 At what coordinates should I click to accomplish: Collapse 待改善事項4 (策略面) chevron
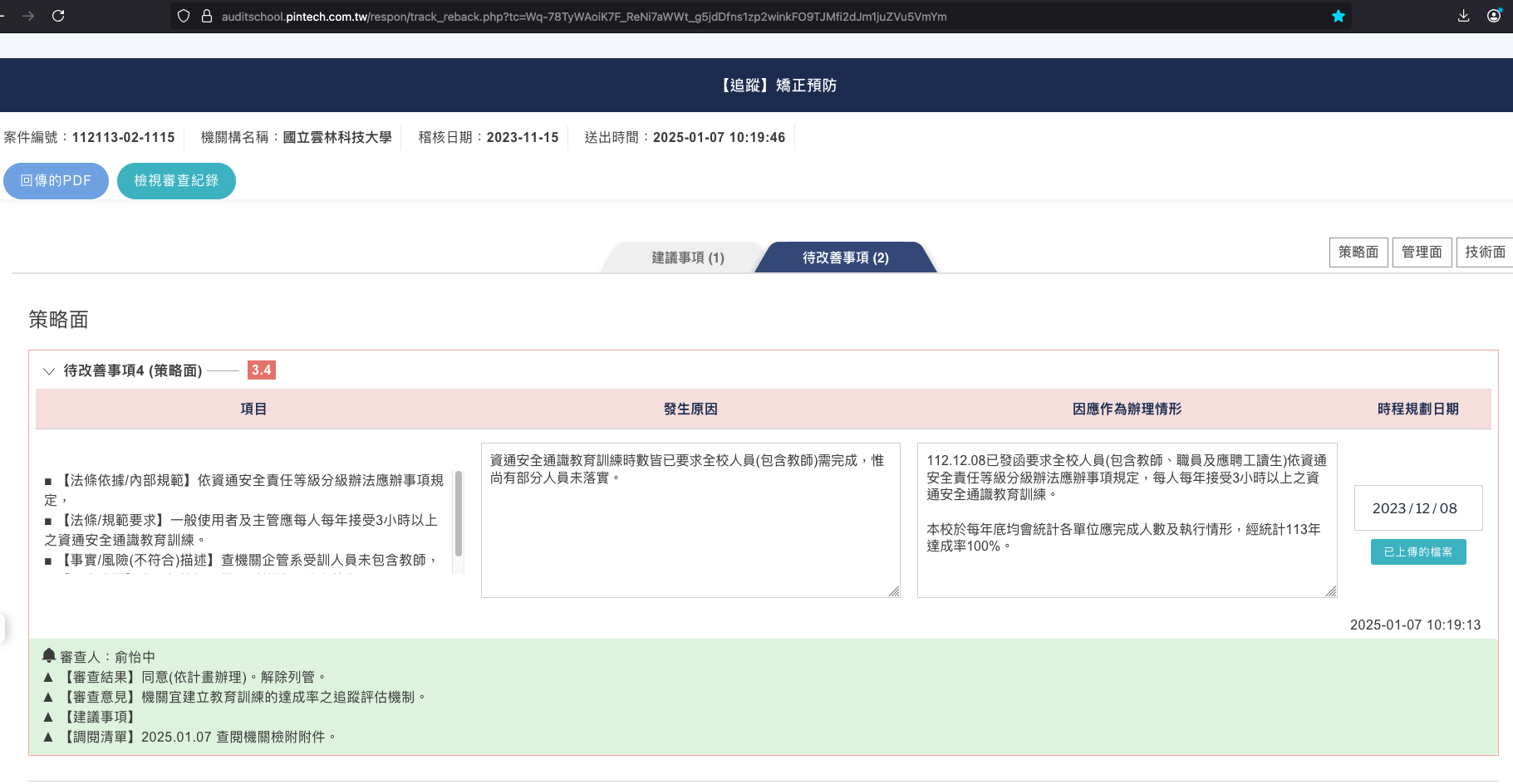click(x=49, y=370)
